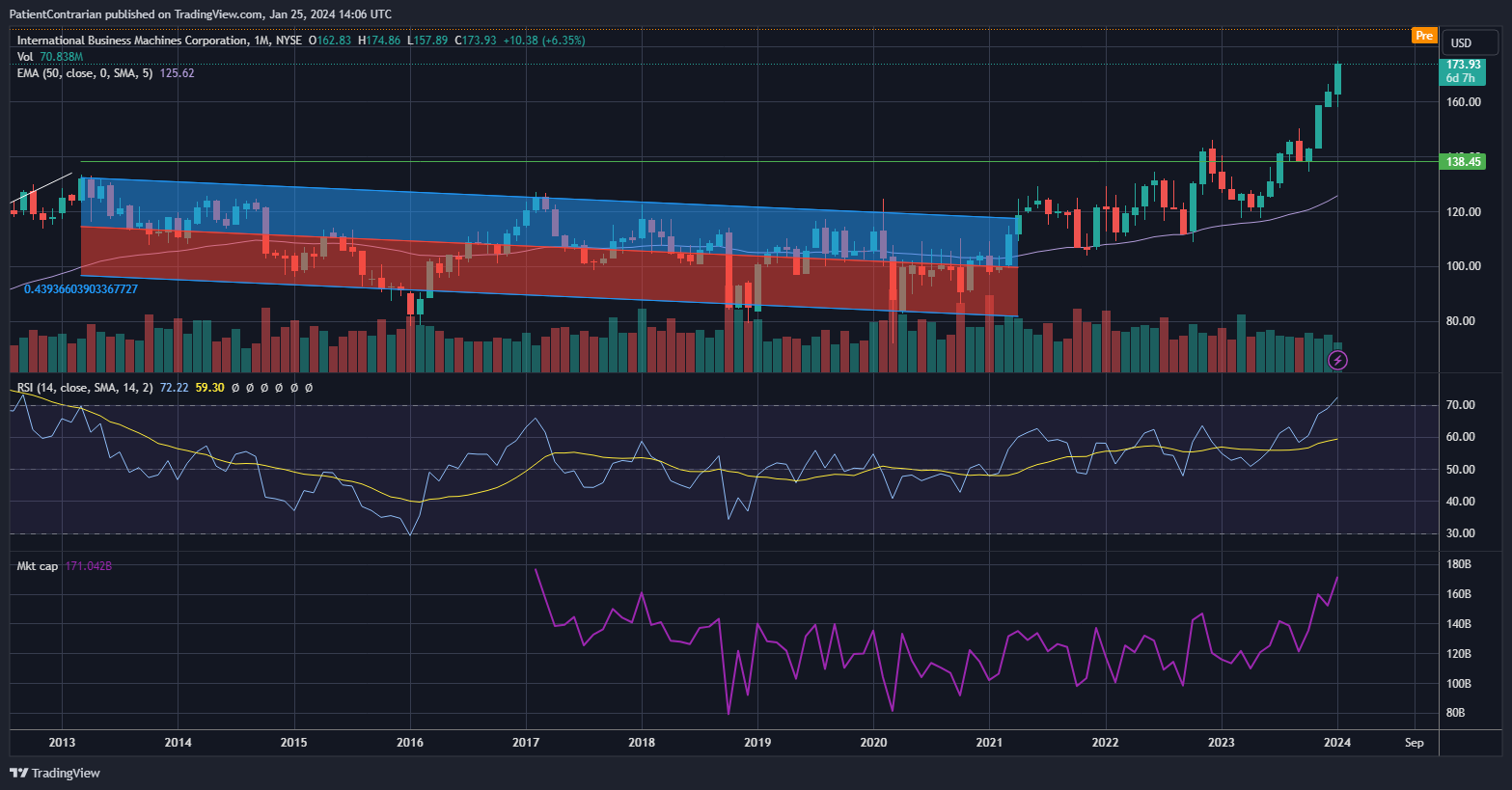The height and width of the screenshot is (790, 1512).
Task: Click the International Business Machines Corporation chart title
Action: pyautogui.click(x=132, y=41)
